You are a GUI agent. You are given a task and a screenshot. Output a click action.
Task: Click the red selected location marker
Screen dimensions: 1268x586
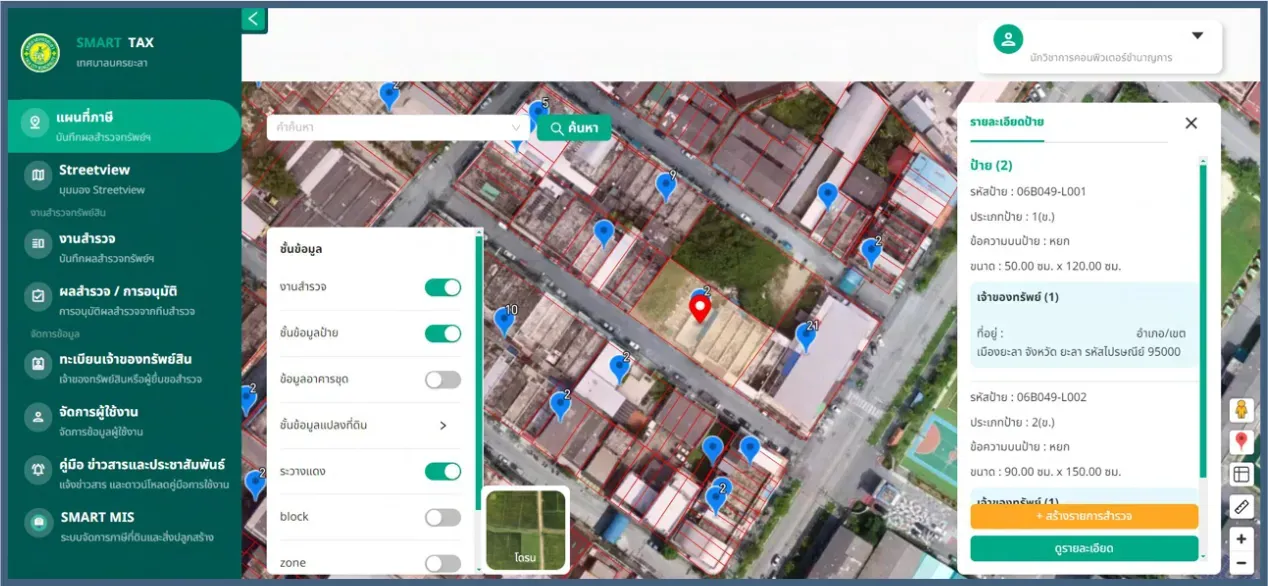(700, 309)
